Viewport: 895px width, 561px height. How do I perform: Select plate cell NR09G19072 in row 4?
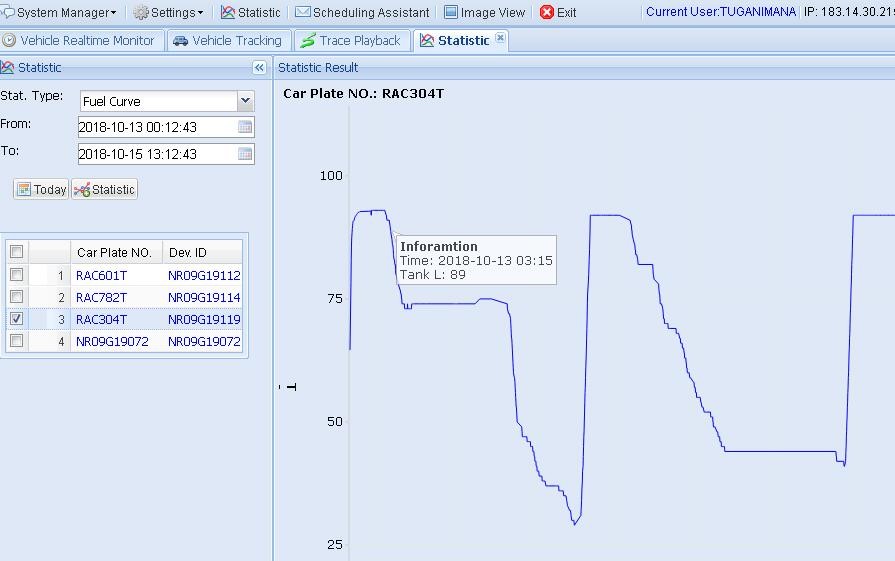(112, 341)
